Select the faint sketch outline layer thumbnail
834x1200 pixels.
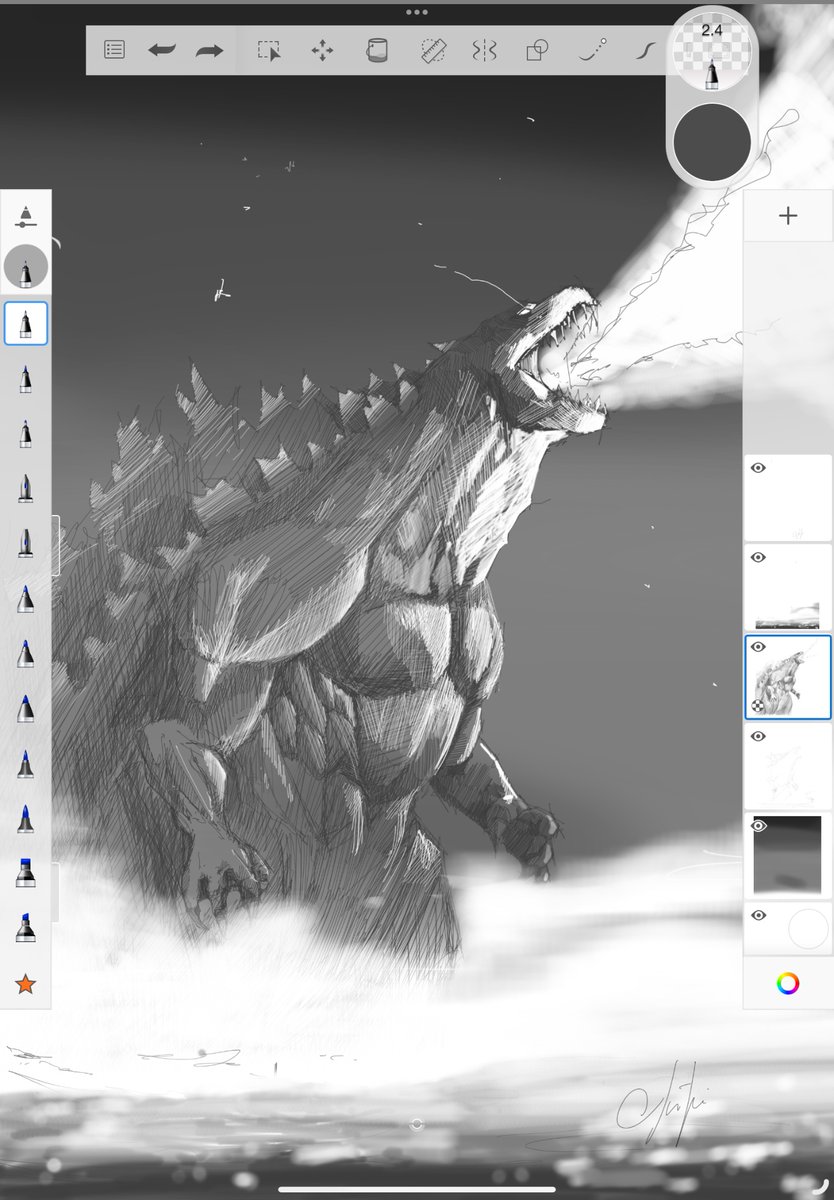click(x=788, y=767)
